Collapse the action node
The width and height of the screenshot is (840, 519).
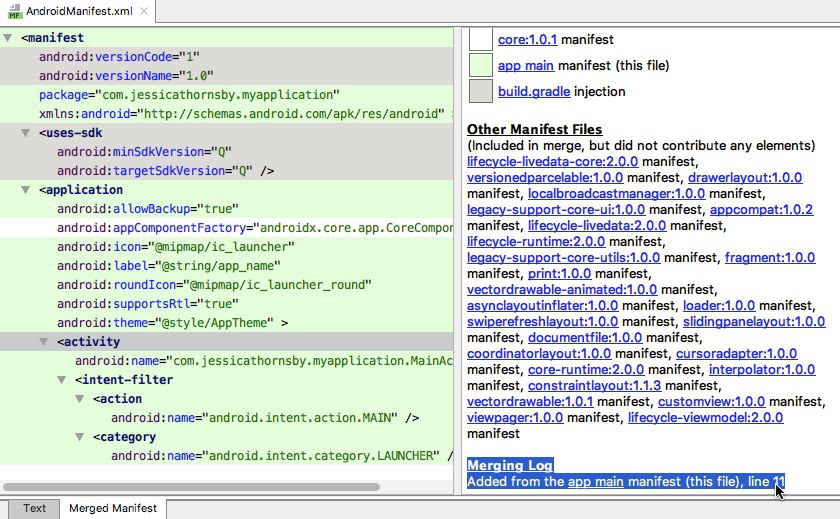coord(81,399)
